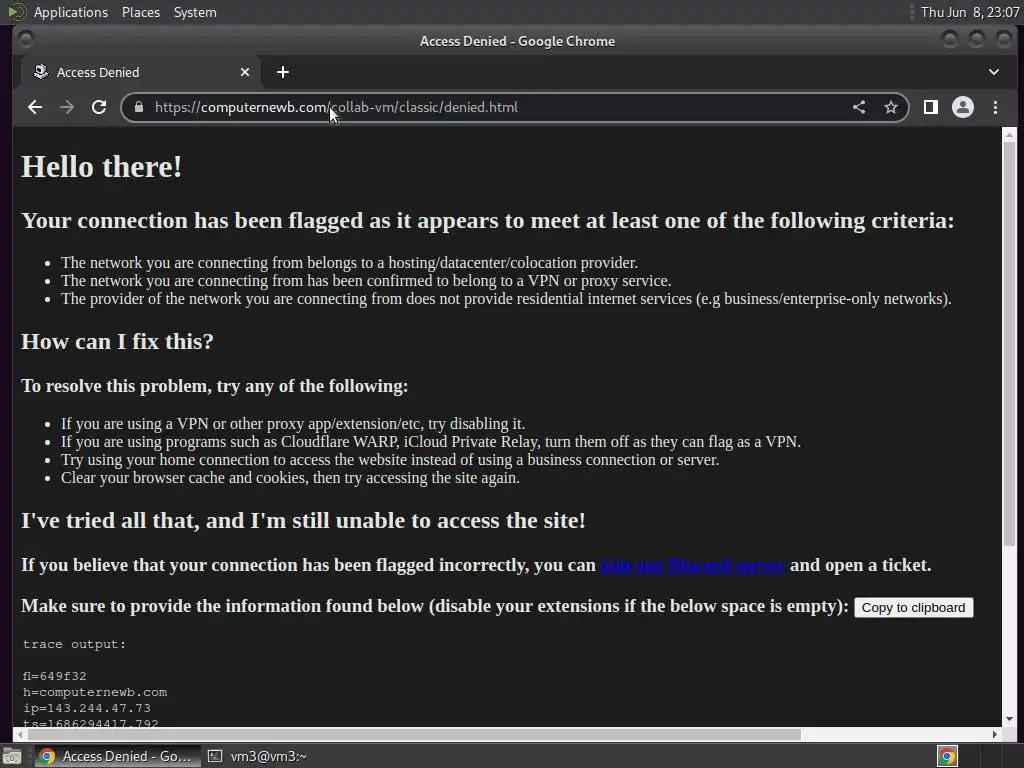Click the bullet mentioning Cloudflare WARP
Screen dimensions: 1024x768
pos(431,441)
